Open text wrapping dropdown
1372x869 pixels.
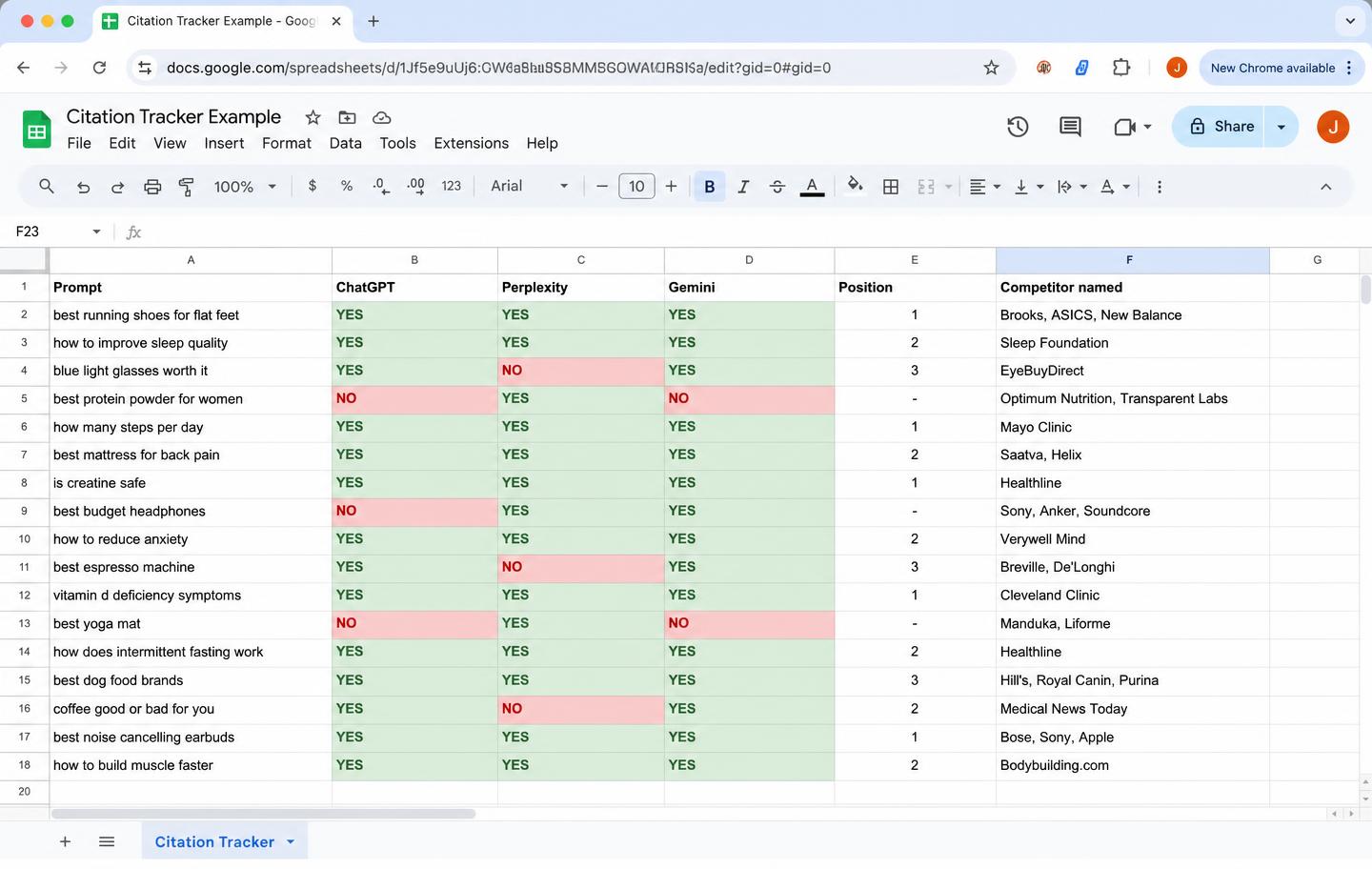click(x=1072, y=187)
